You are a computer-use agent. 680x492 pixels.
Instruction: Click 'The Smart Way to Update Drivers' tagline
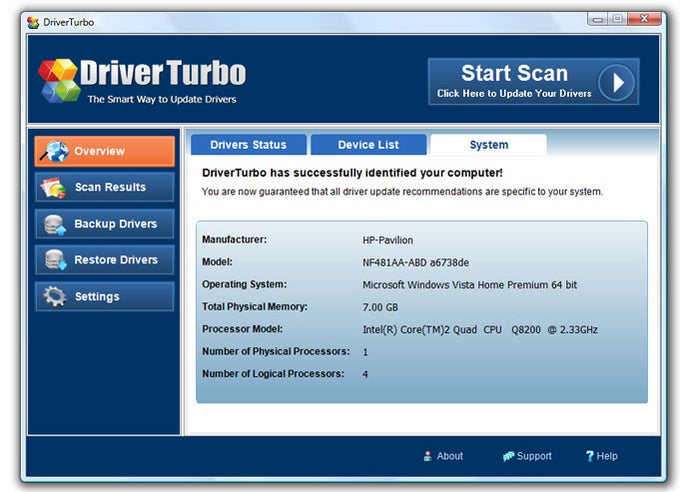point(162,99)
